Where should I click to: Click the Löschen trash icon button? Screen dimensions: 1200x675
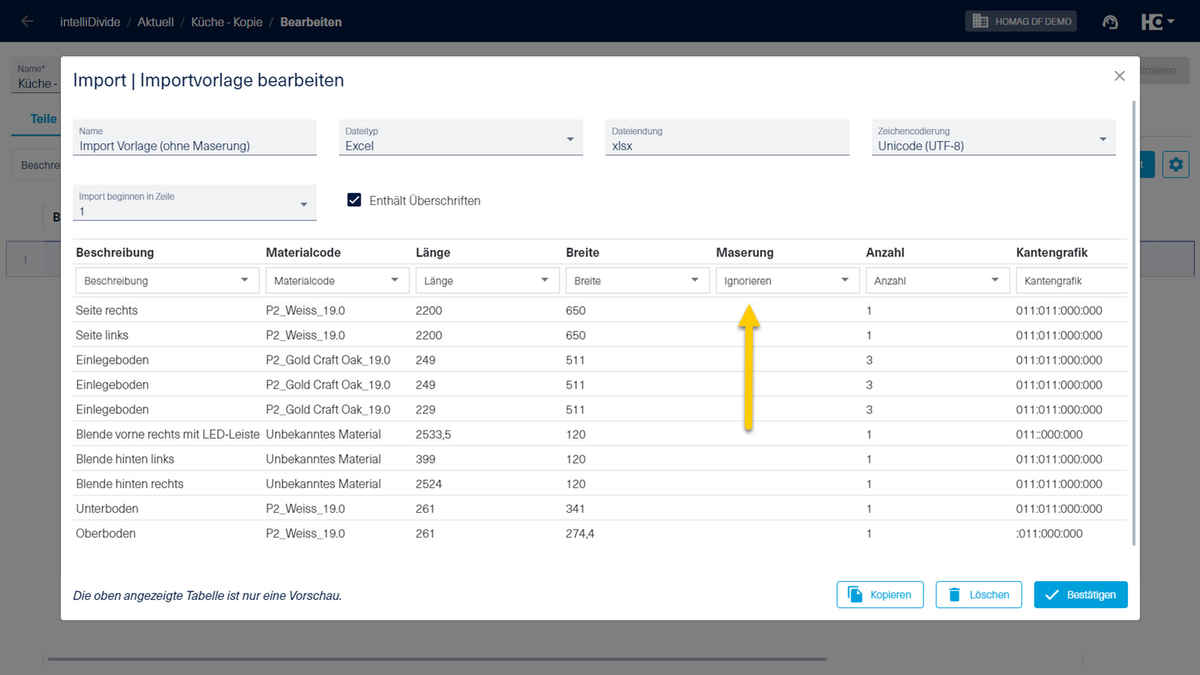tap(979, 594)
